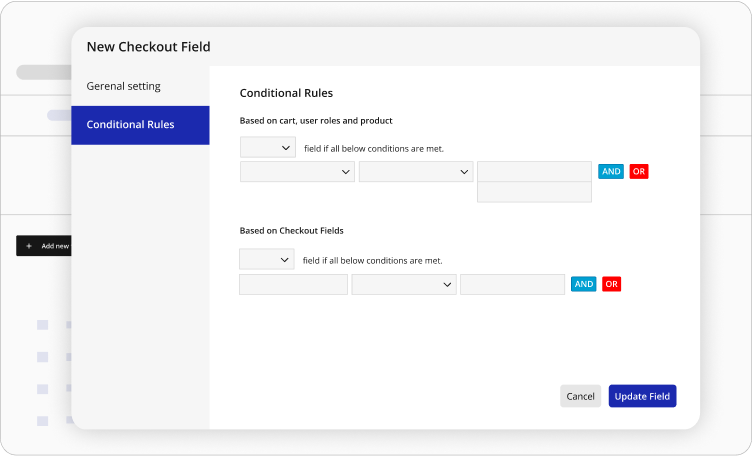Click lower value field beneath cart rule value

coord(534,193)
